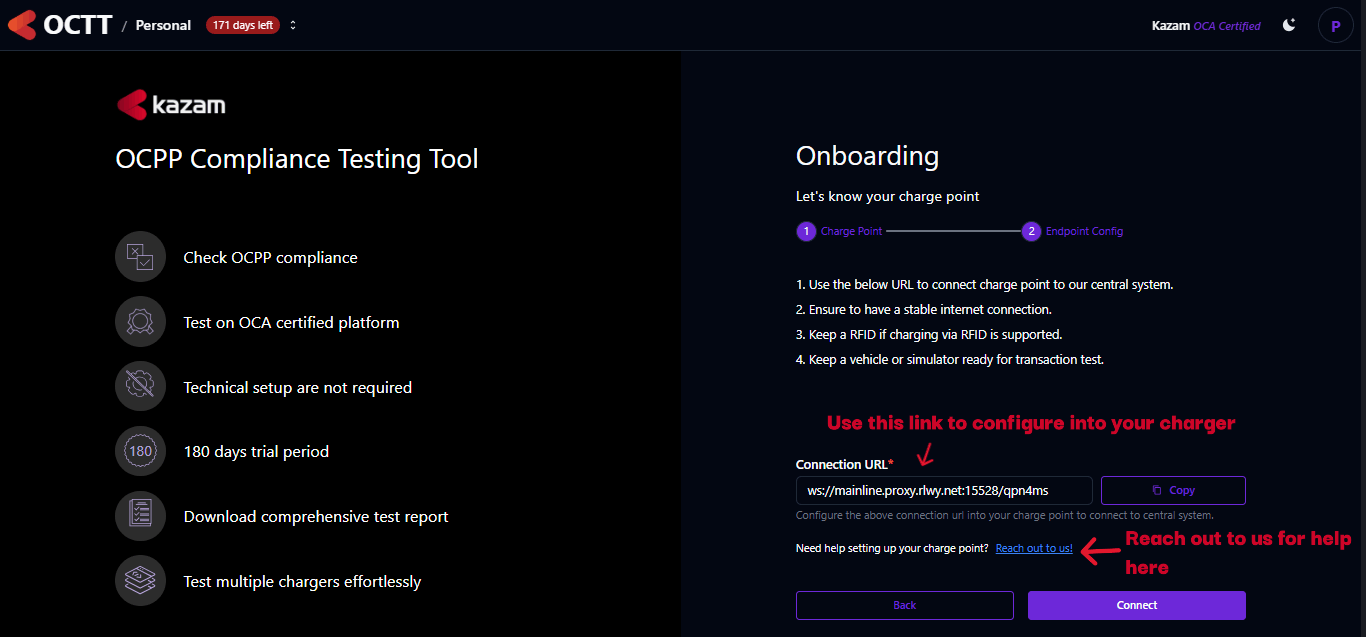Click the multiple chargers stack icon
The image size is (1366, 637).
pyautogui.click(x=140, y=581)
